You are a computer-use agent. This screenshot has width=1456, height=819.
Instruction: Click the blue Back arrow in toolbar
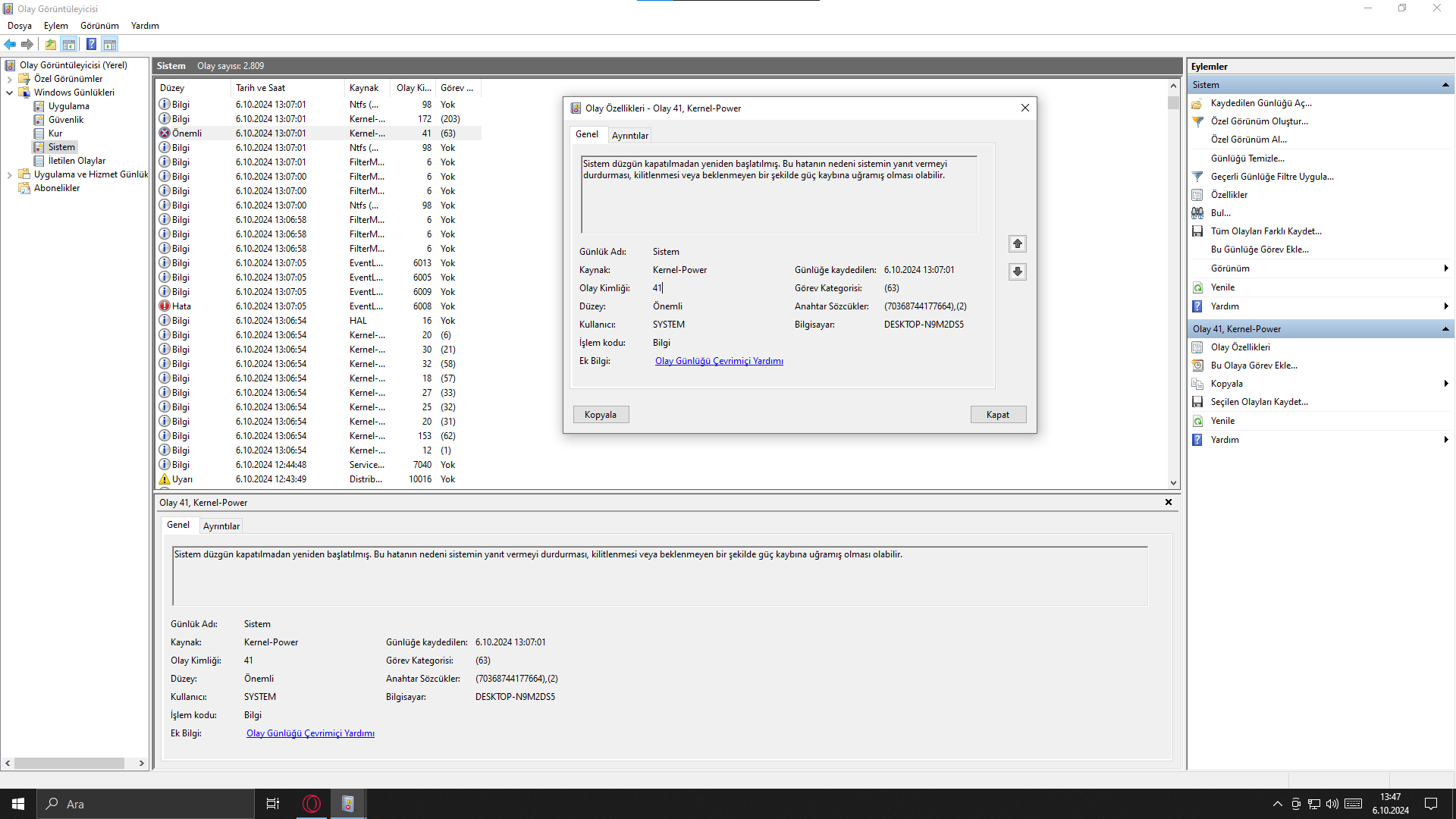coord(10,44)
